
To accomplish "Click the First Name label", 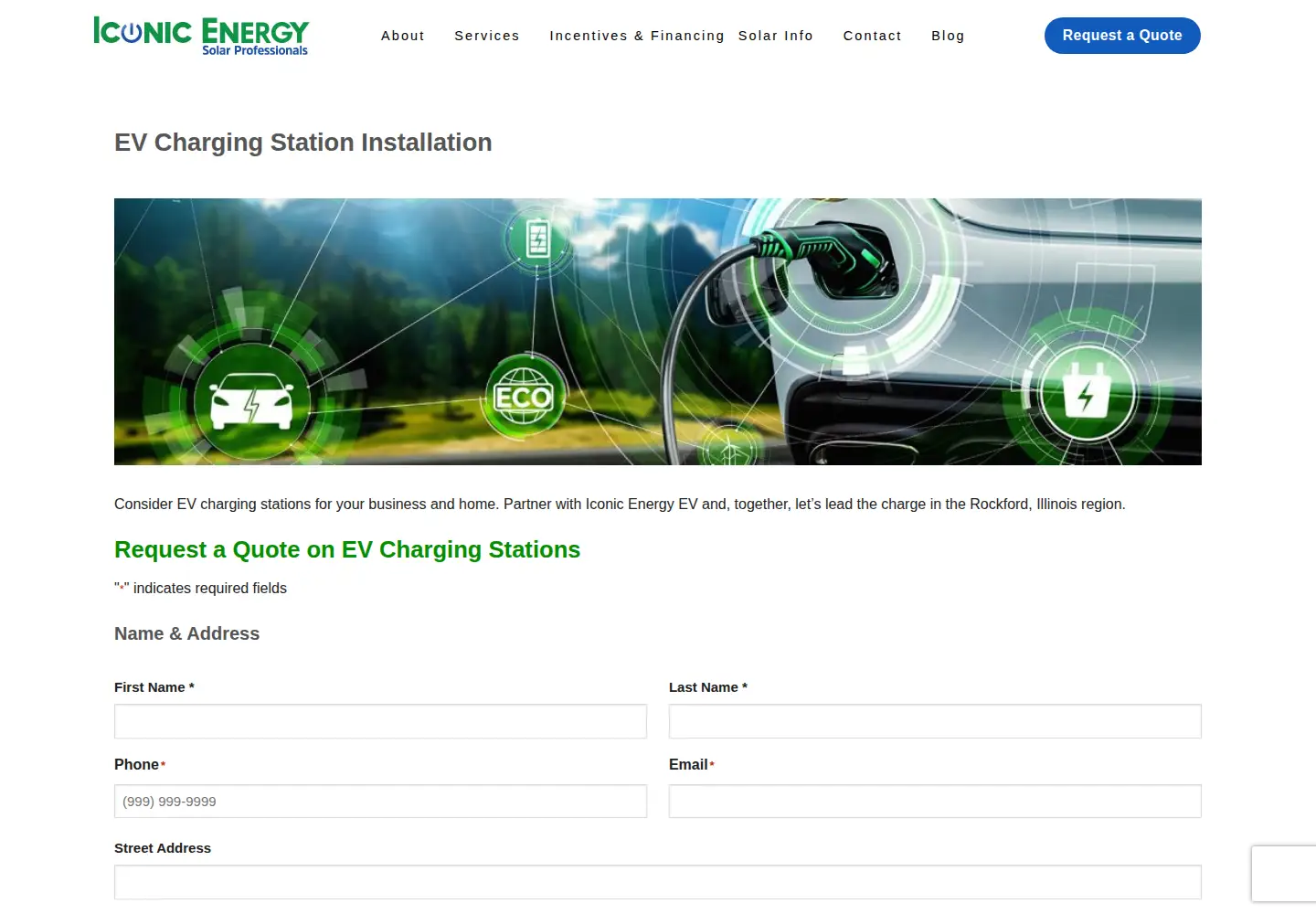I will click(x=154, y=687).
